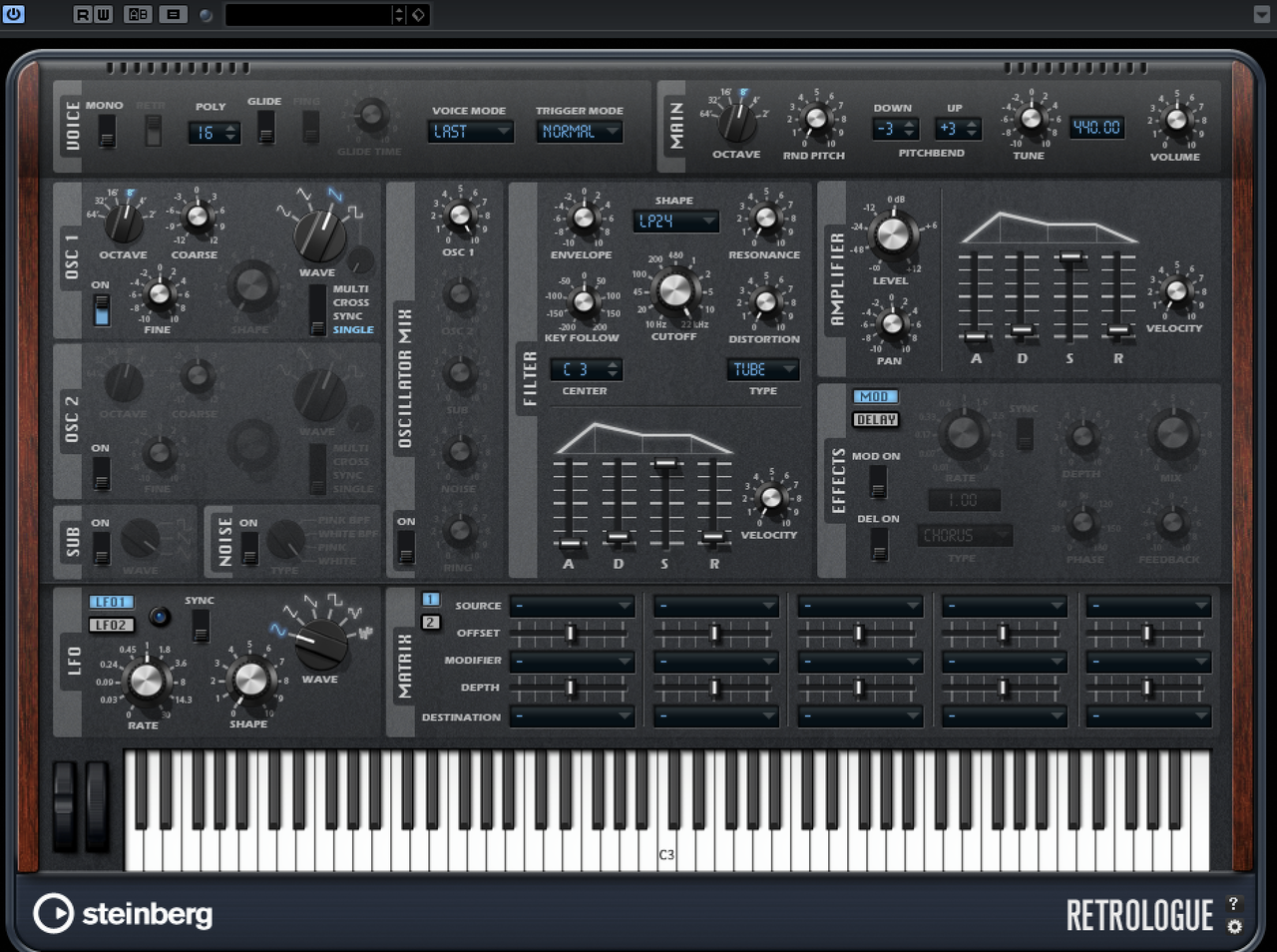Screen dimensions: 1277x952
Task: Click the preset up/down stepper arrows
Action: click(399, 14)
